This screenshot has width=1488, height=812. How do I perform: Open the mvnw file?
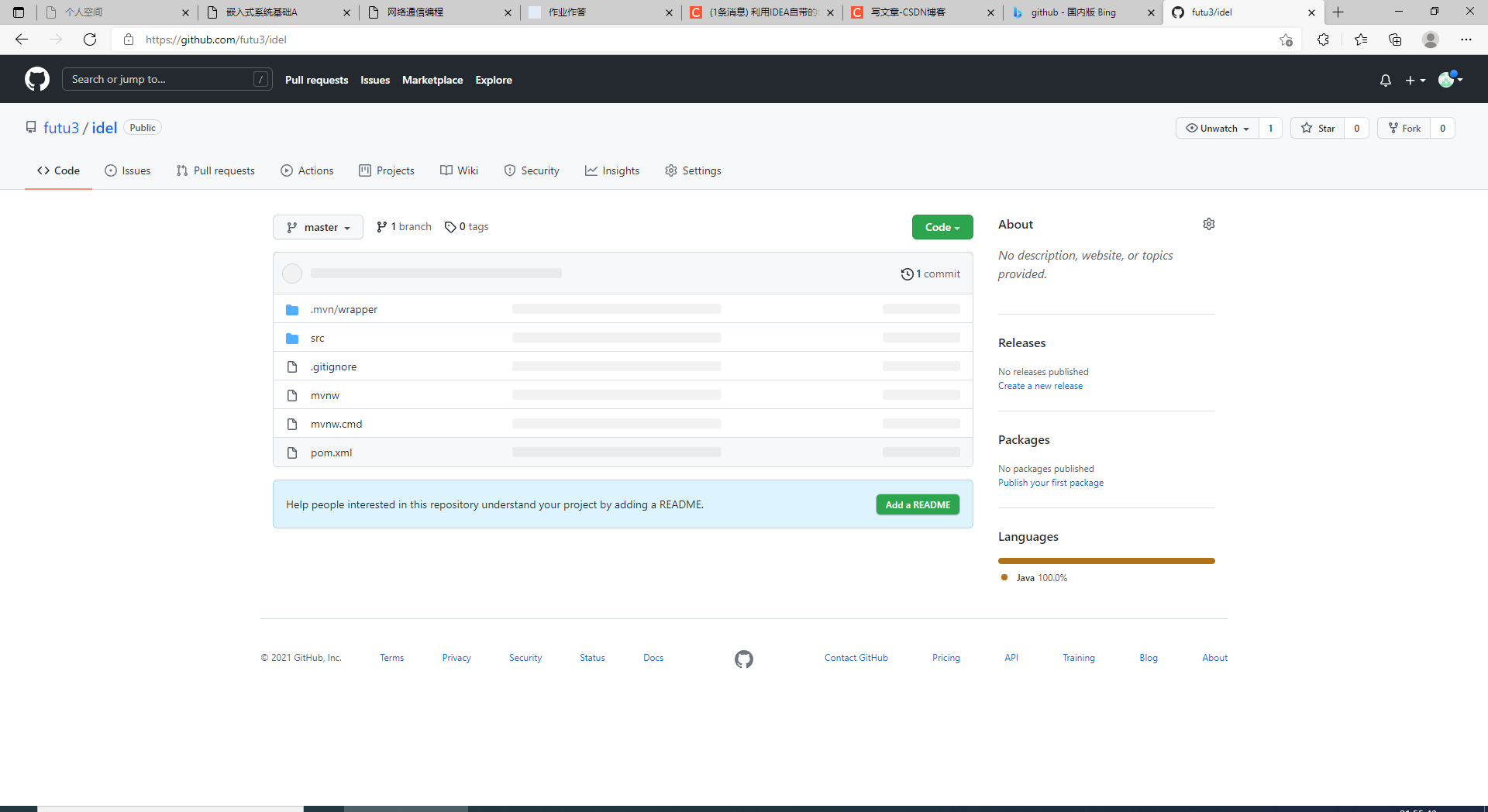pyautogui.click(x=325, y=395)
